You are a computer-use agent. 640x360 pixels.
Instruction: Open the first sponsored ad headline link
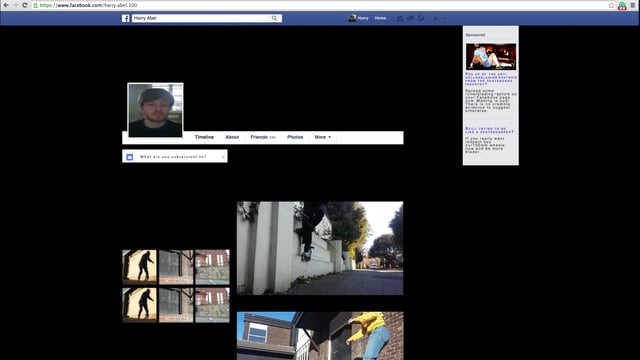[491, 79]
